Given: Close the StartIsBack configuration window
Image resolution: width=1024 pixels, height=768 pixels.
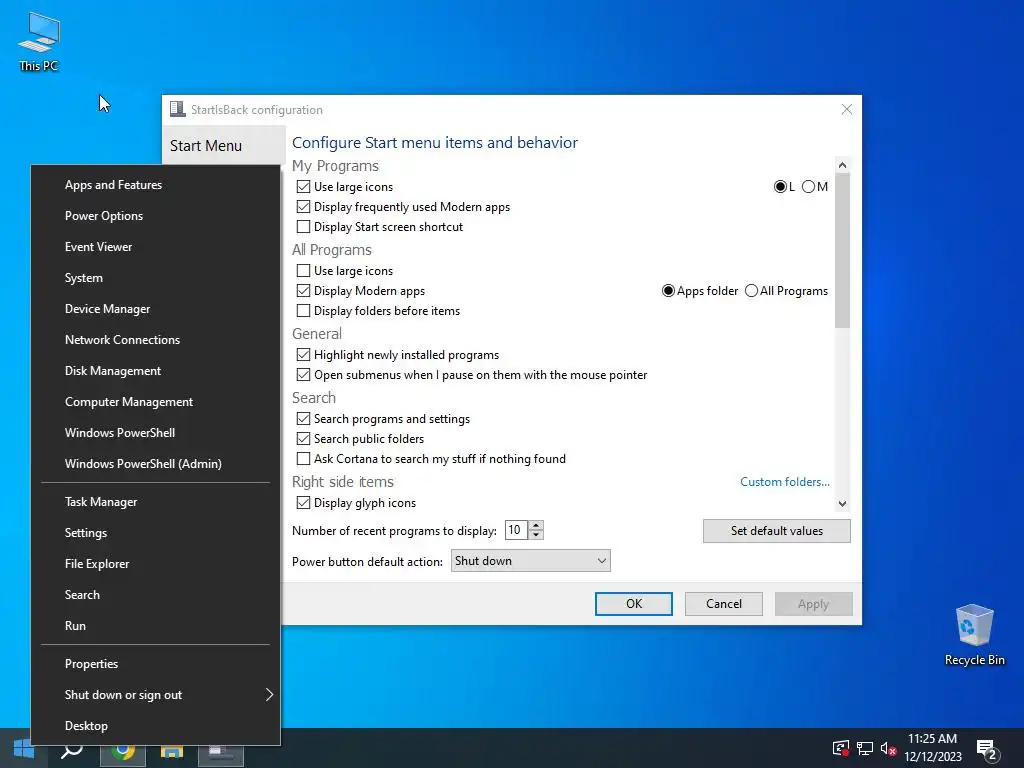Looking at the screenshot, I should (846, 109).
